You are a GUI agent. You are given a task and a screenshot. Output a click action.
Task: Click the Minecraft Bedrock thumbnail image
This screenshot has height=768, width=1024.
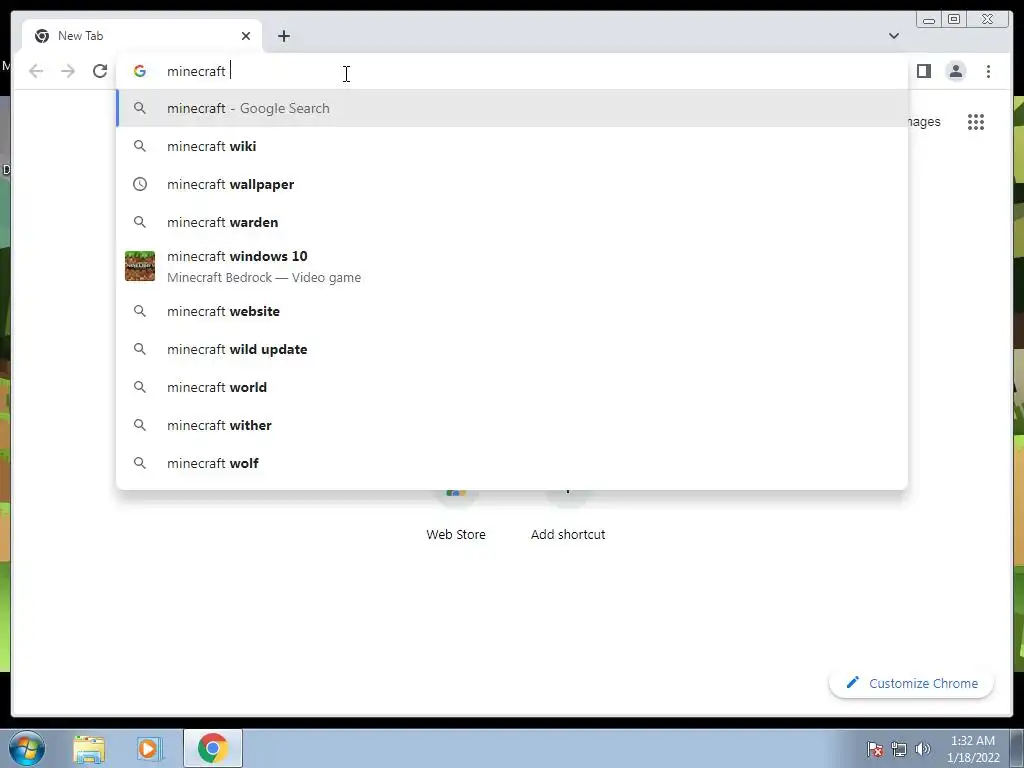[x=140, y=266]
